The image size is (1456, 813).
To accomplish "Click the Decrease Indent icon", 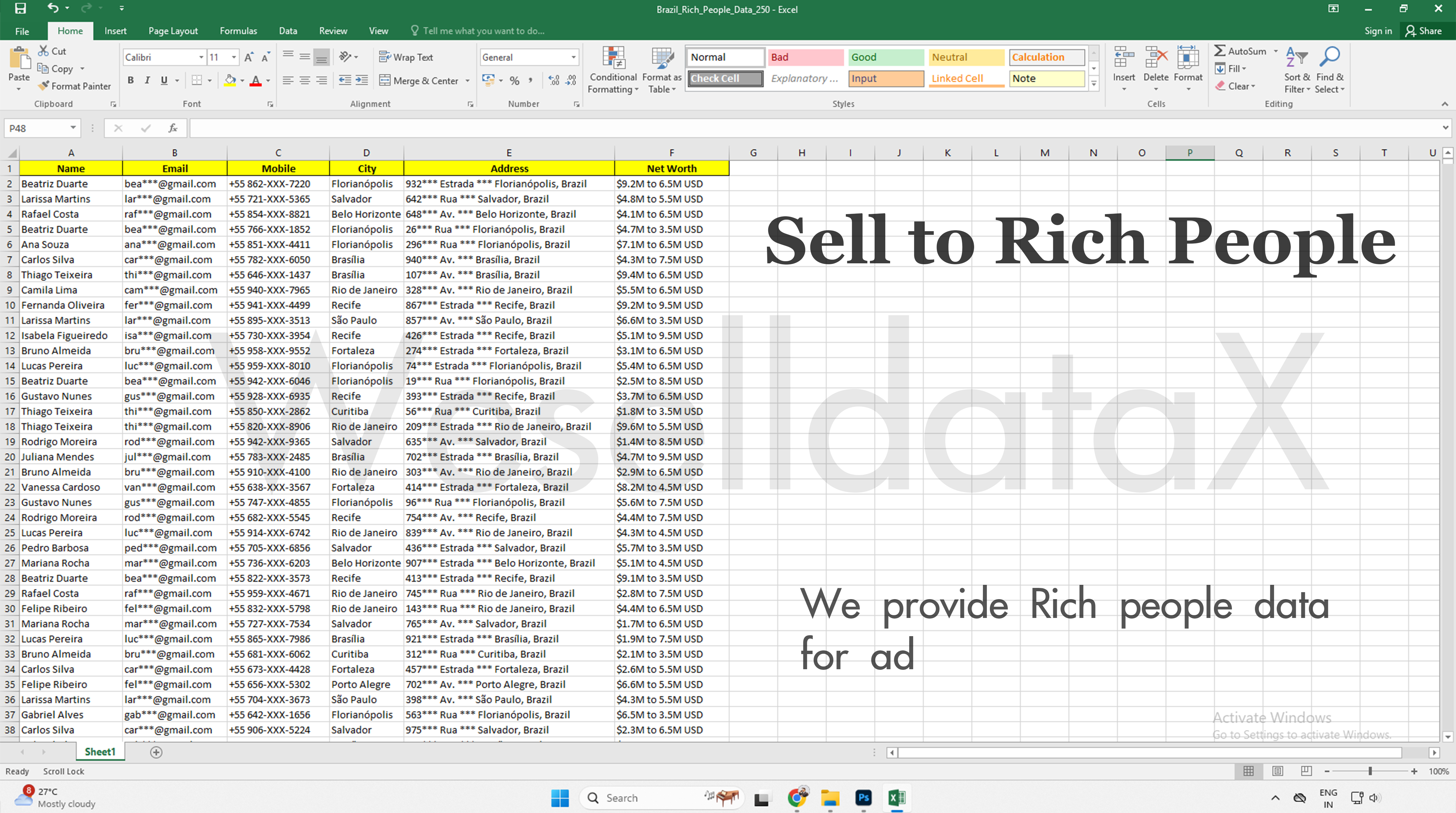I will 344,80.
